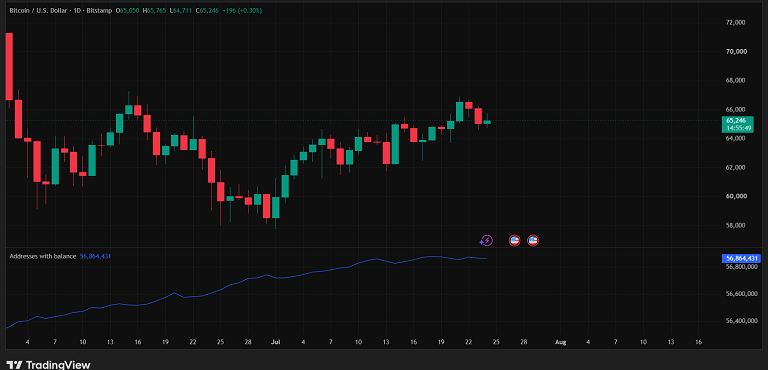Click the purple lightning event icon

point(486,240)
